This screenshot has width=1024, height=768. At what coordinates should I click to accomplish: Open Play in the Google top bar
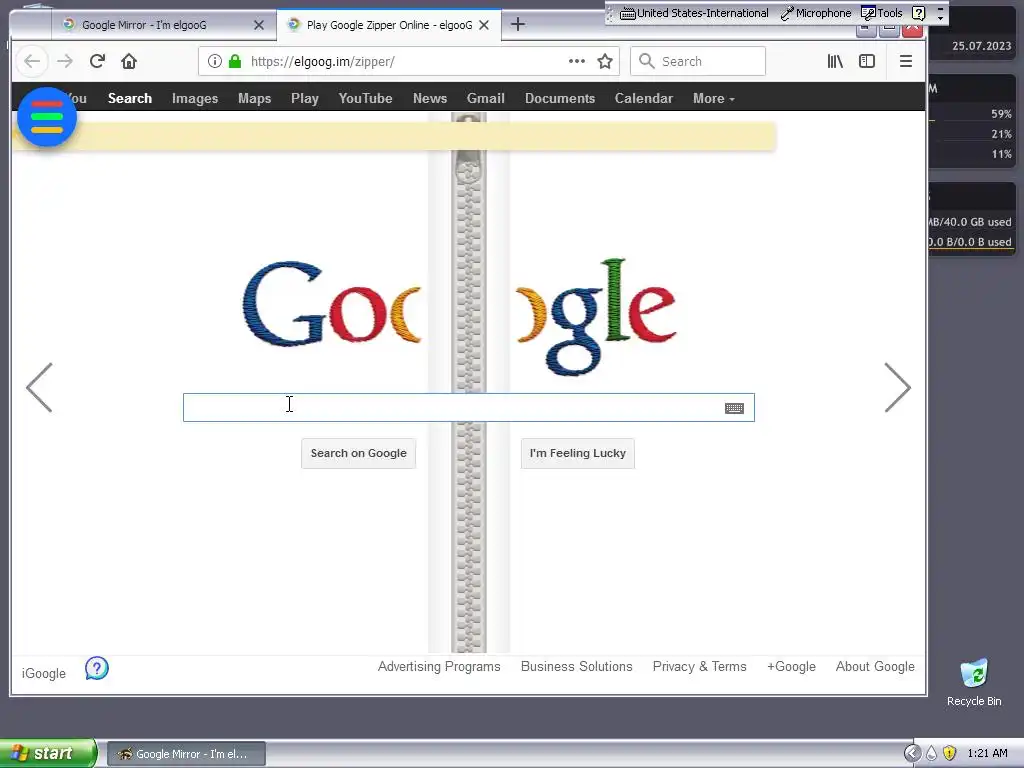coord(305,99)
